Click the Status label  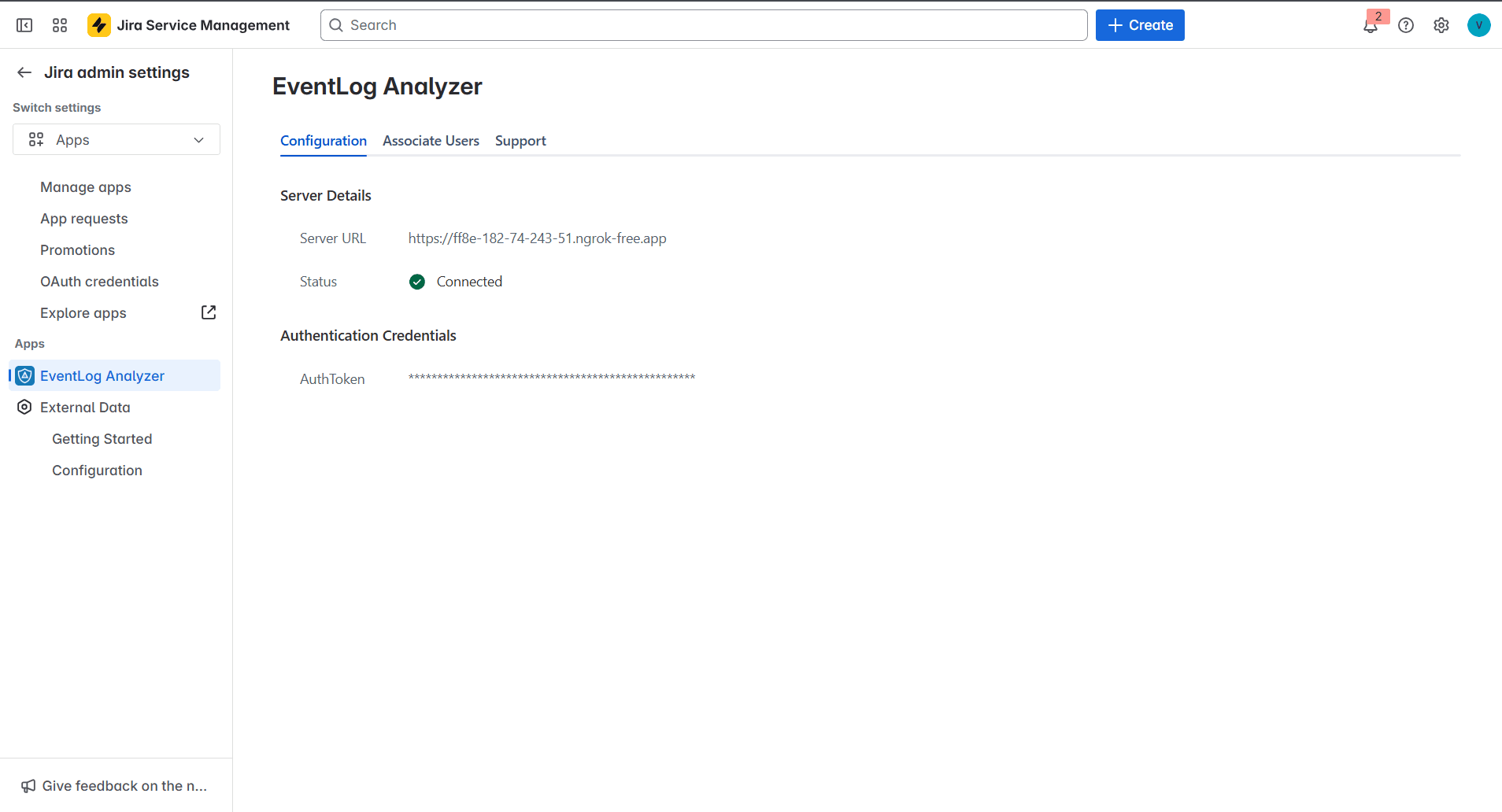(318, 282)
